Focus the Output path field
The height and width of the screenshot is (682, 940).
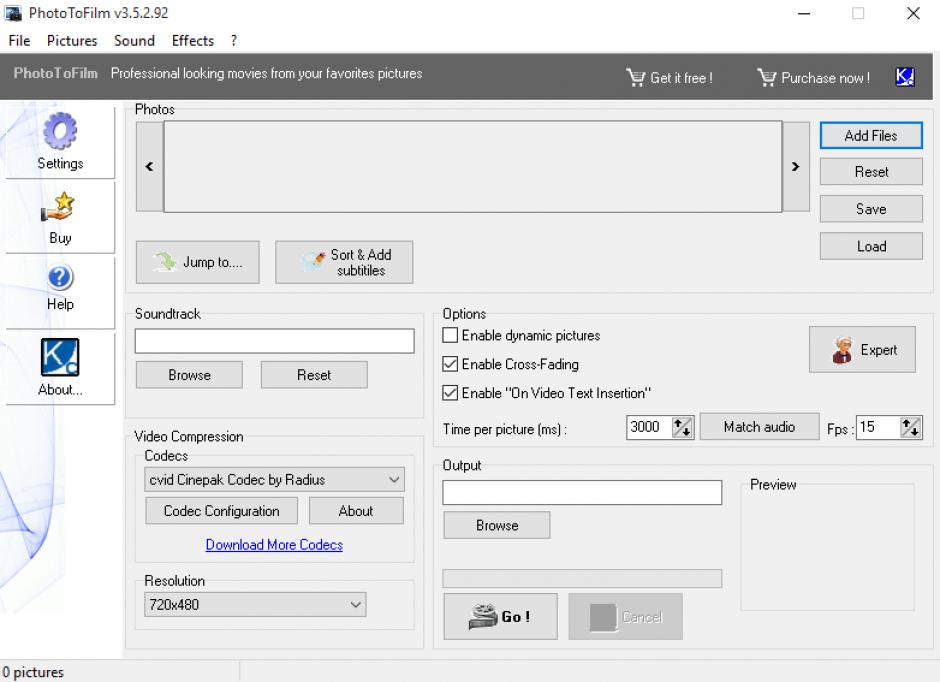click(x=582, y=493)
